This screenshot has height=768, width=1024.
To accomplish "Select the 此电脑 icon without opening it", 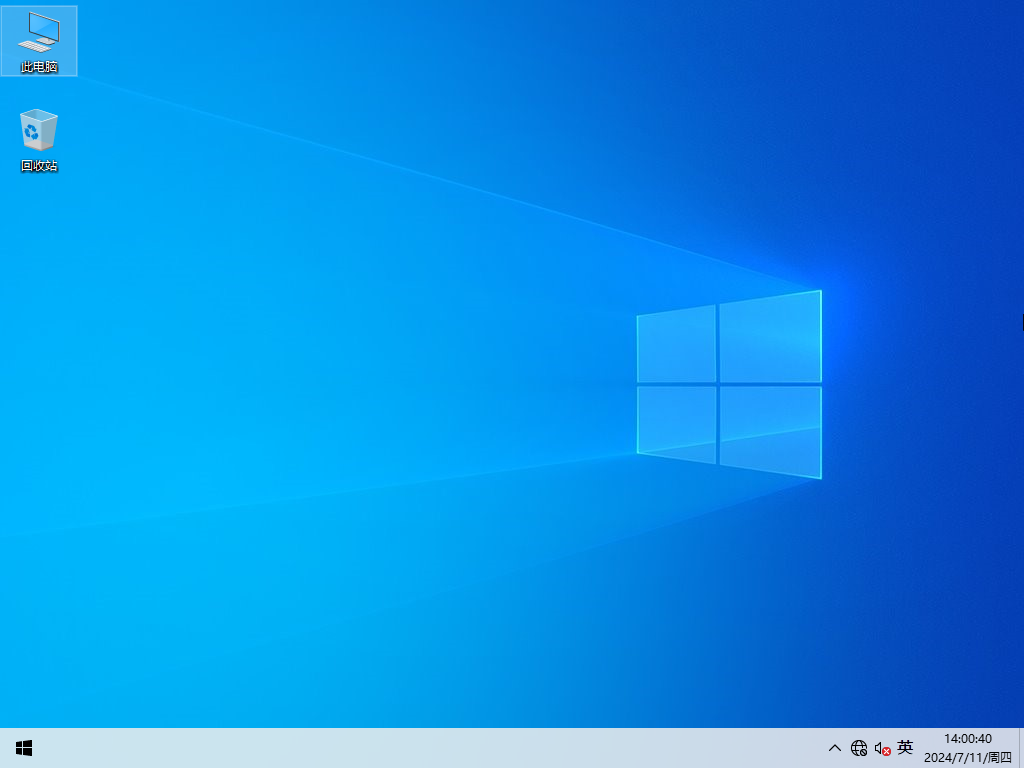I will [39, 38].
